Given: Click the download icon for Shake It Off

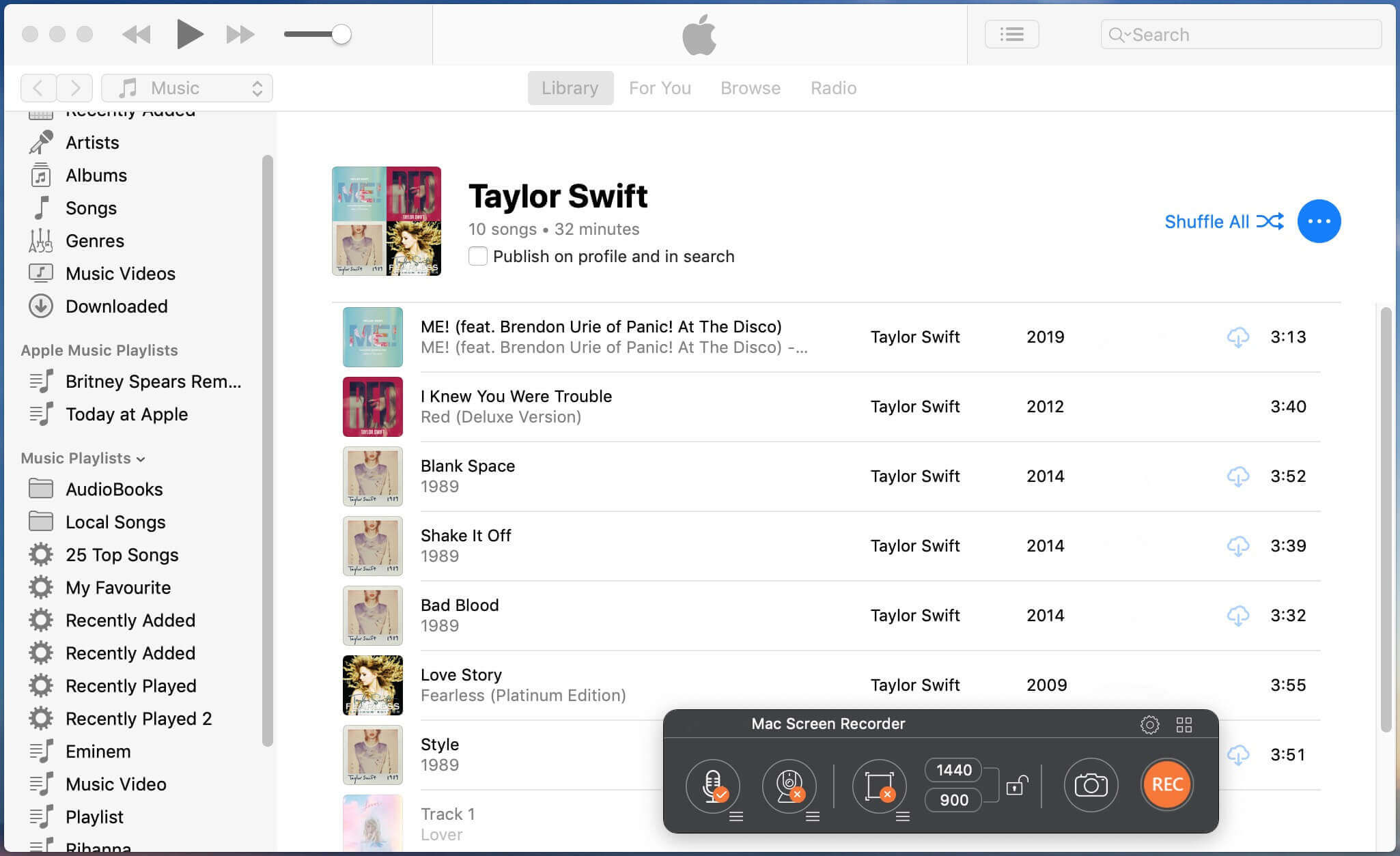Looking at the screenshot, I should tap(1237, 545).
